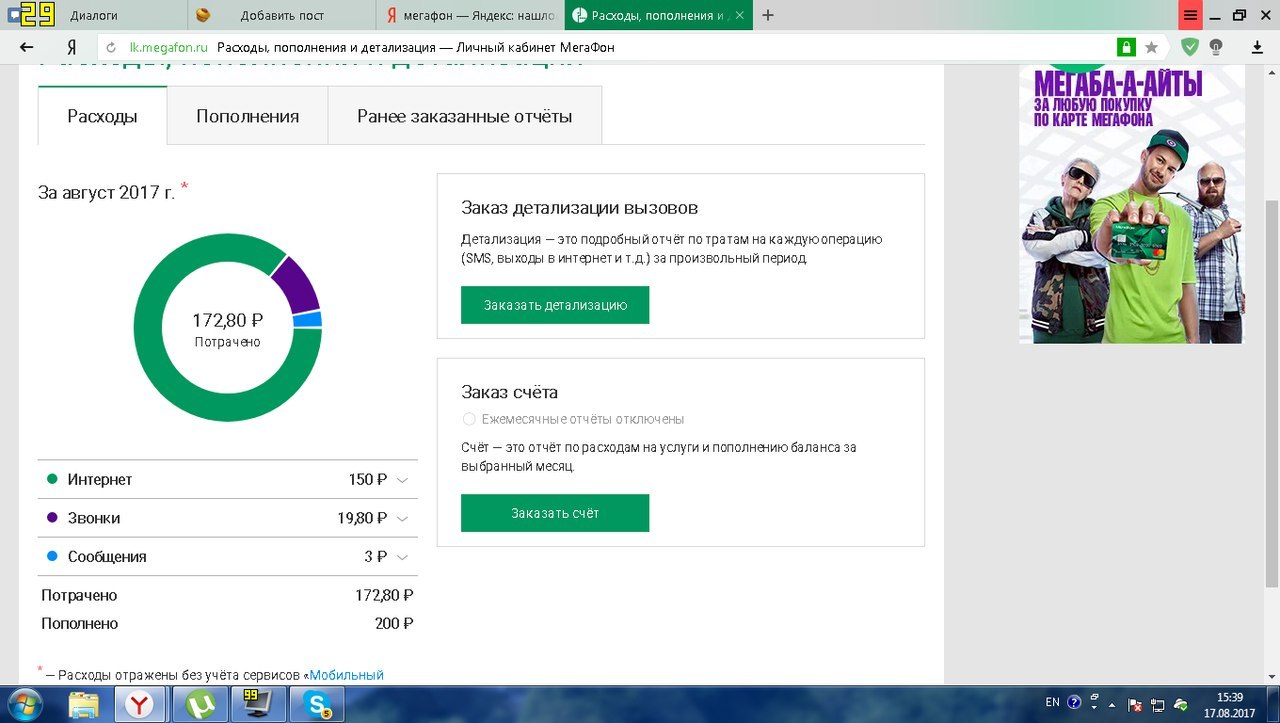Image resolution: width=1280 pixels, height=723 pixels.
Task: Expand the Сообщения 3 ₽ row chevron
Action: point(402,557)
